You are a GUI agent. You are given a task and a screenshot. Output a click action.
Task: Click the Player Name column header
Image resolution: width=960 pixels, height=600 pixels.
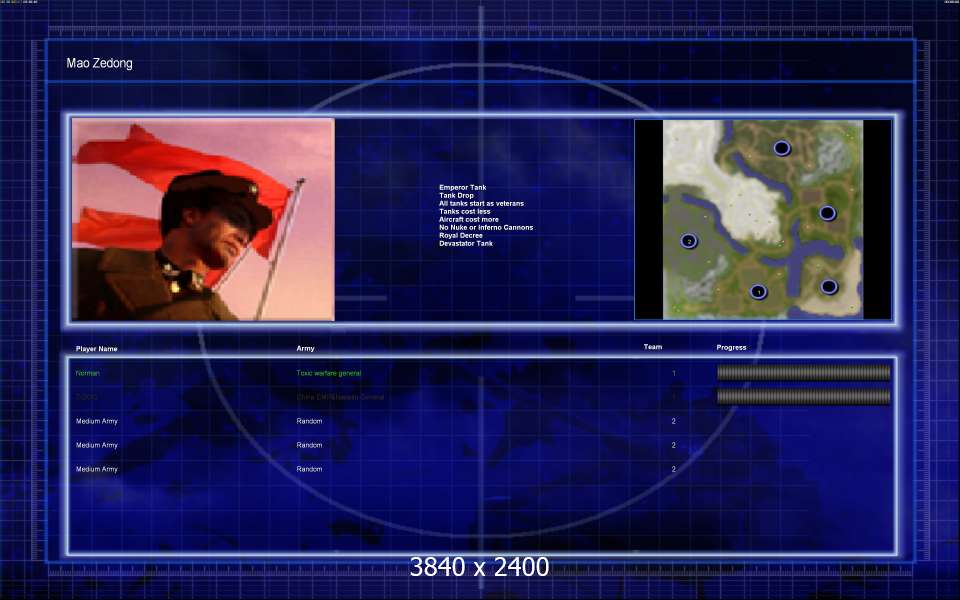click(97, 349)
